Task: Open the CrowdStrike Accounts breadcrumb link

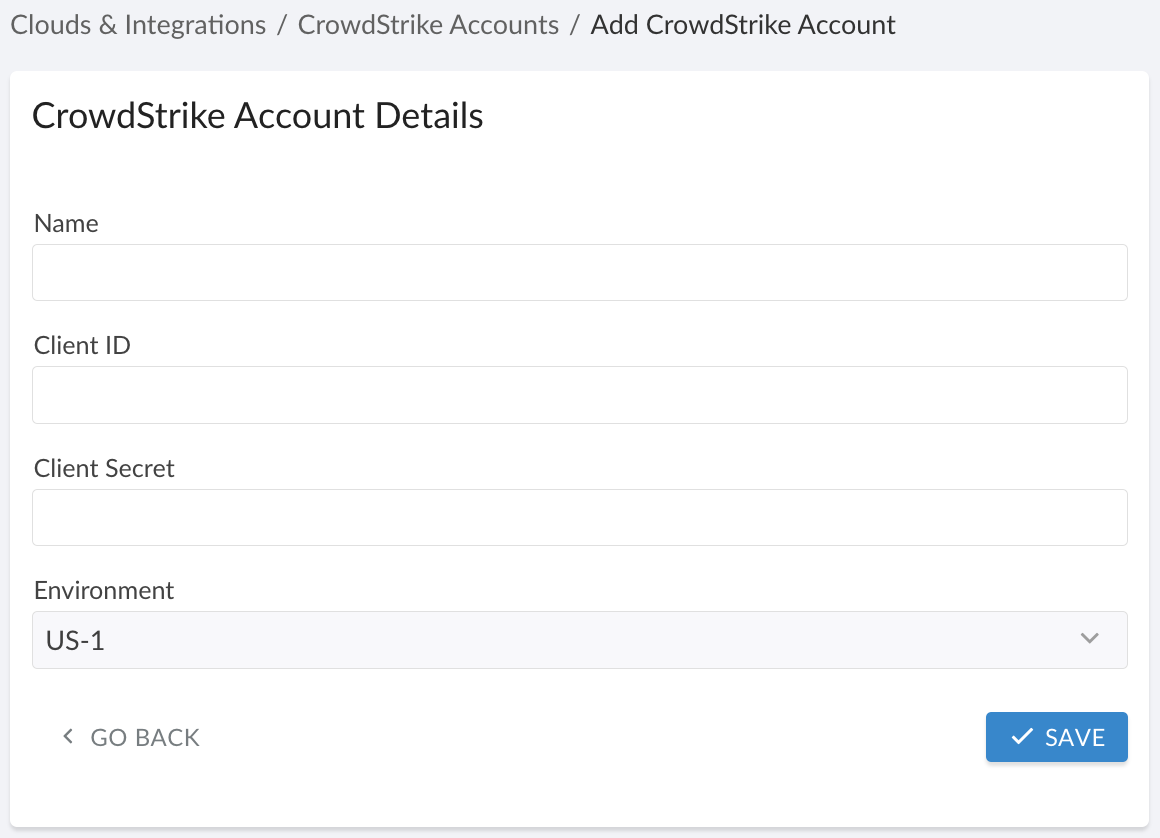Action: 428,24
